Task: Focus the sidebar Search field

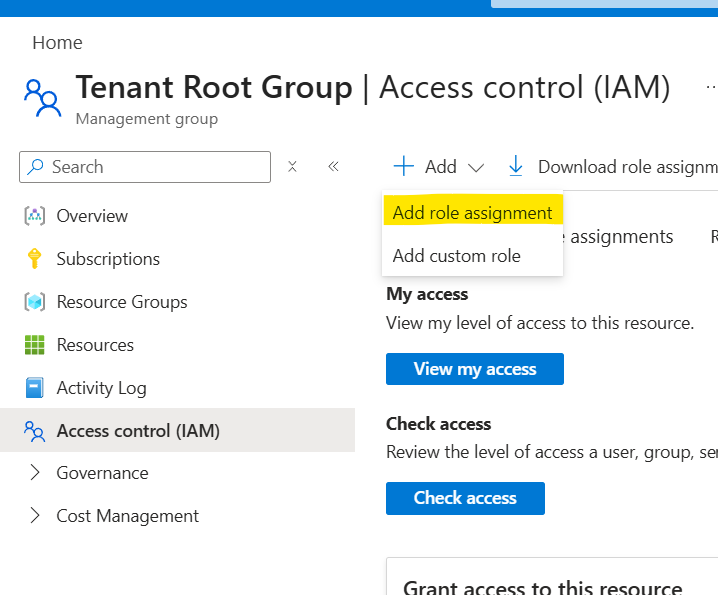Action: point(150,167)
